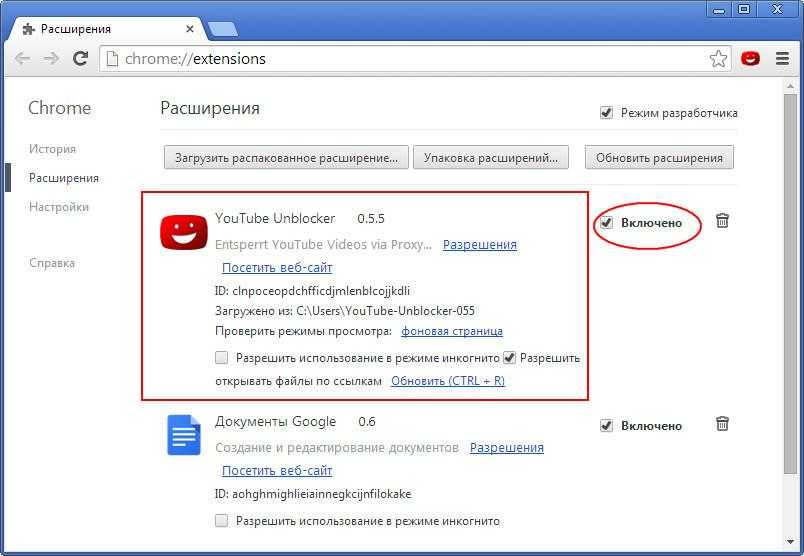Close the Расширения tab
This screenshot has width=804, height=556.
point(190,29)
